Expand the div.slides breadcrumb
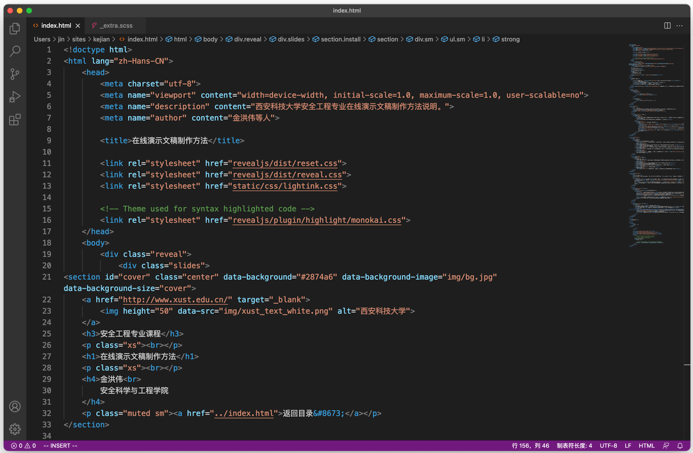The width and height of the screenshot is (693, 453). (290, 39)
